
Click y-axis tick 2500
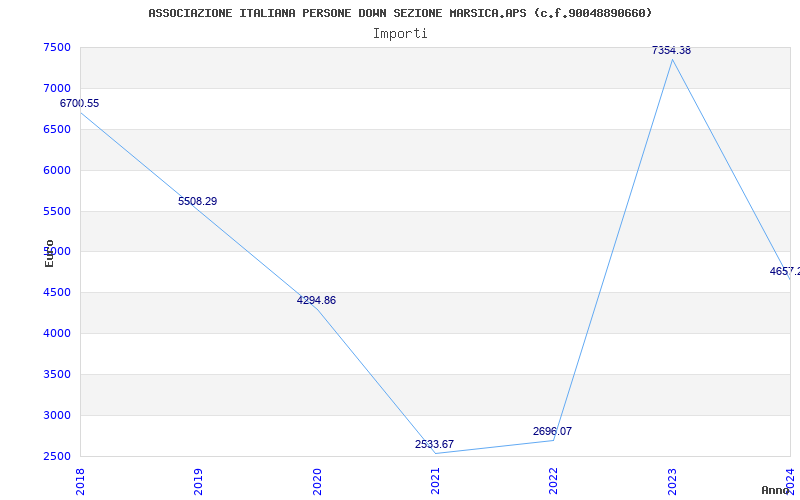coord(57,457)
